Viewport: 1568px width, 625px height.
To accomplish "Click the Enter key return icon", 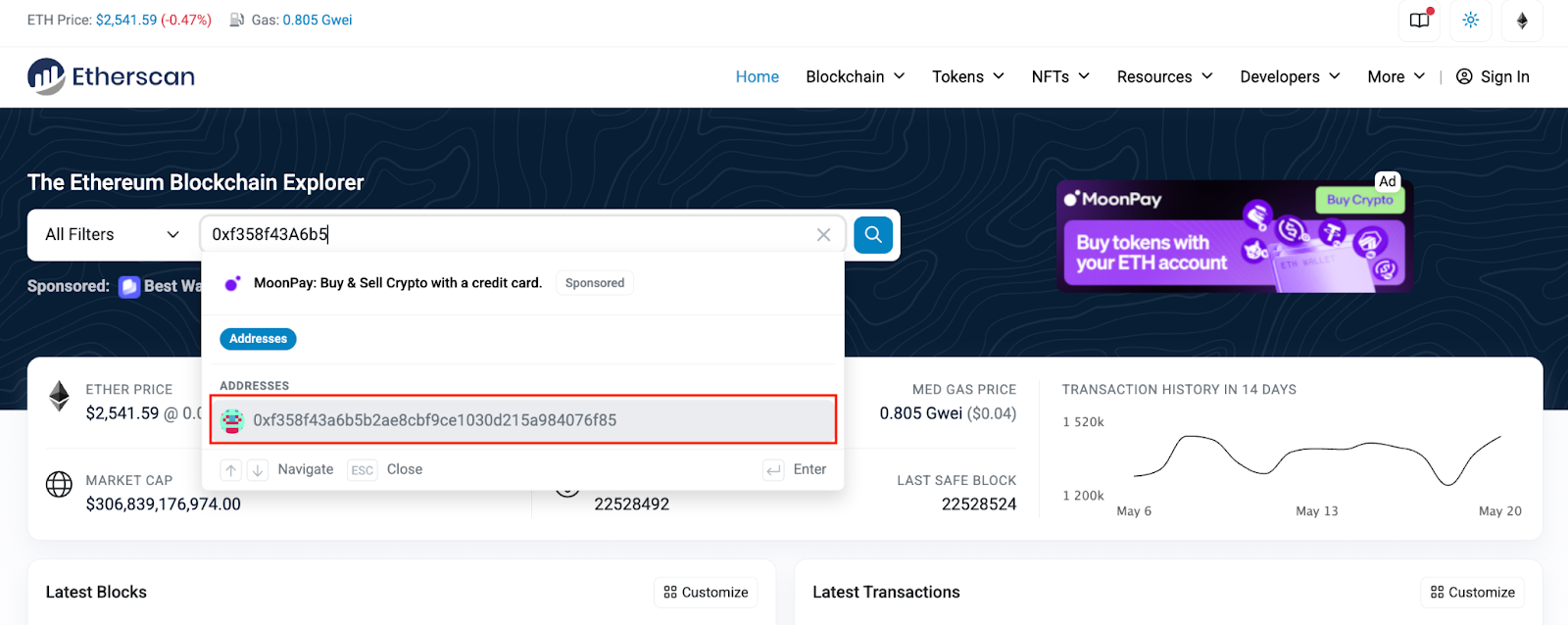I will pyautogui.click(x=774, y=470).
